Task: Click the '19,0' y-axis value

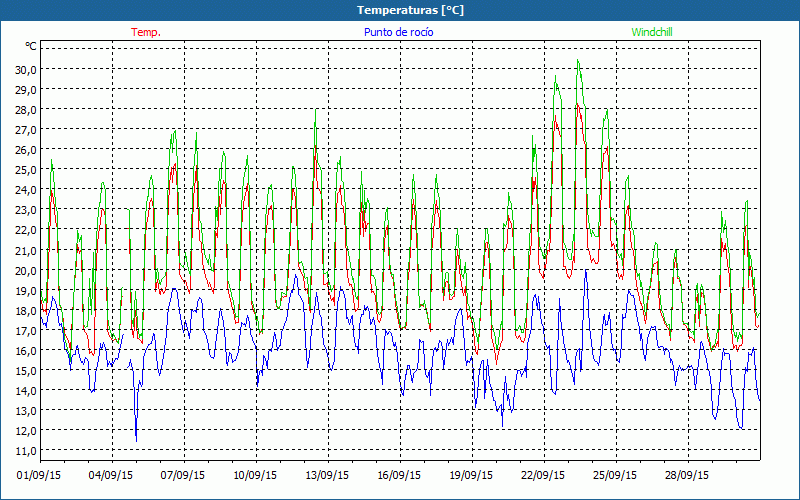Action: pyautogui.click(x=26, y=290)
